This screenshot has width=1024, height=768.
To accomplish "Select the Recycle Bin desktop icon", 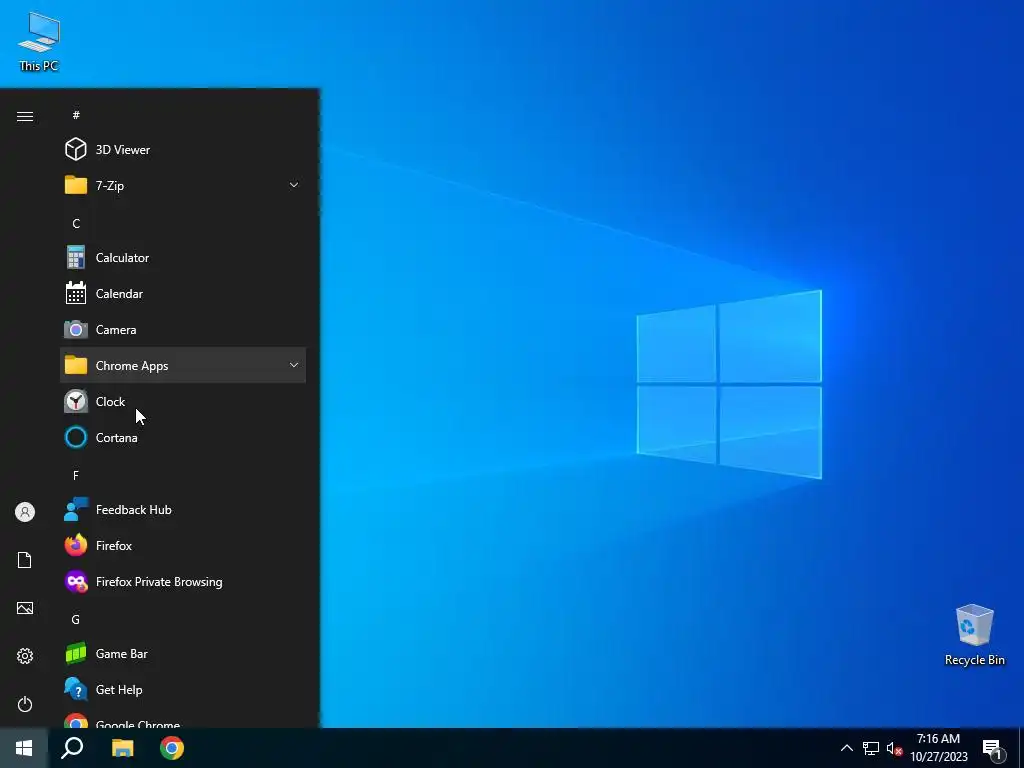I will pos(974,635).
